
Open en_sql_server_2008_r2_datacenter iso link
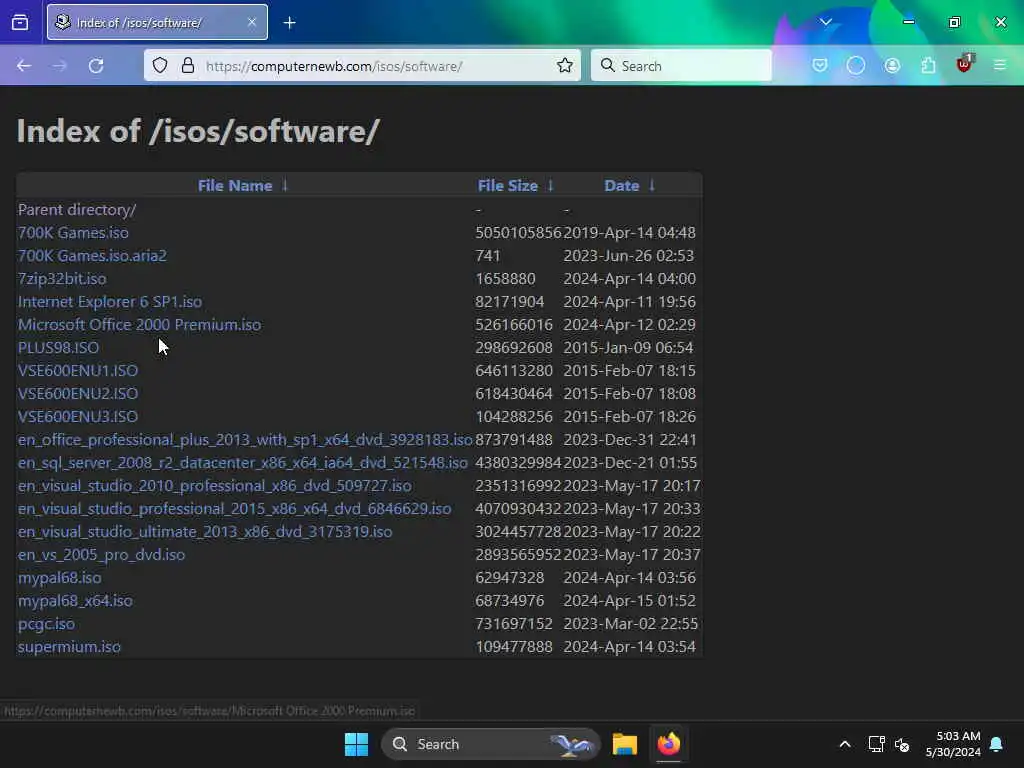(x=243, y=462)
